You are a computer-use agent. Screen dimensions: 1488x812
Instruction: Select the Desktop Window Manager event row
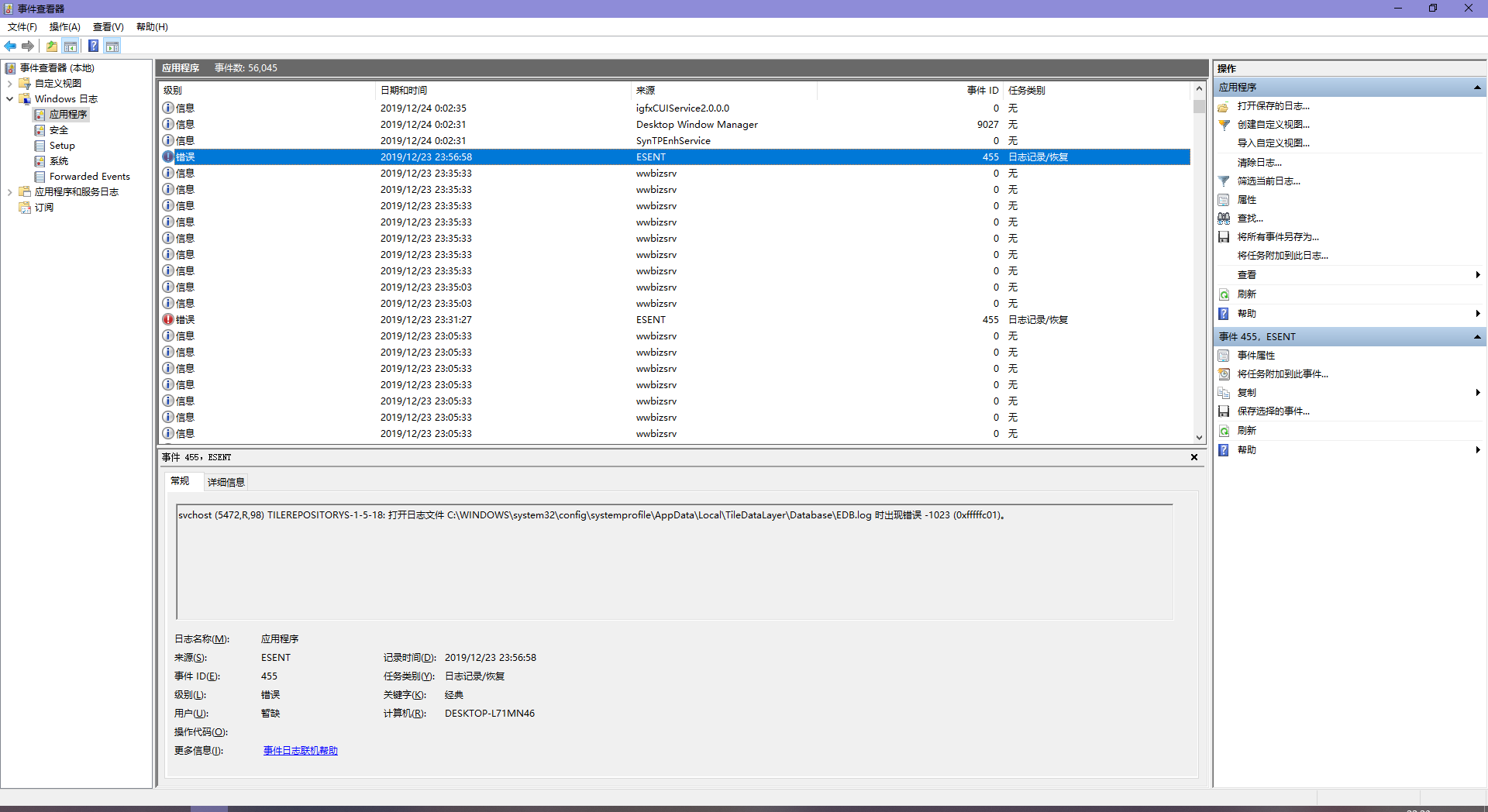tap(674, 125)
